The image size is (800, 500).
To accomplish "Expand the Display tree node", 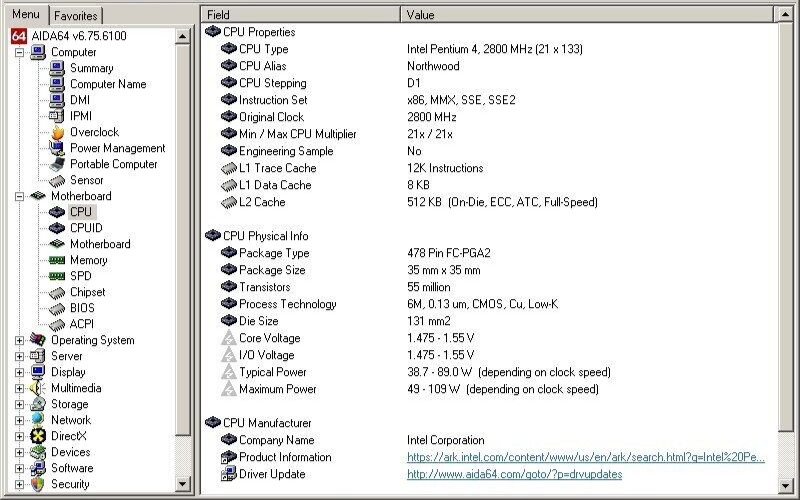I will point(19,372).
